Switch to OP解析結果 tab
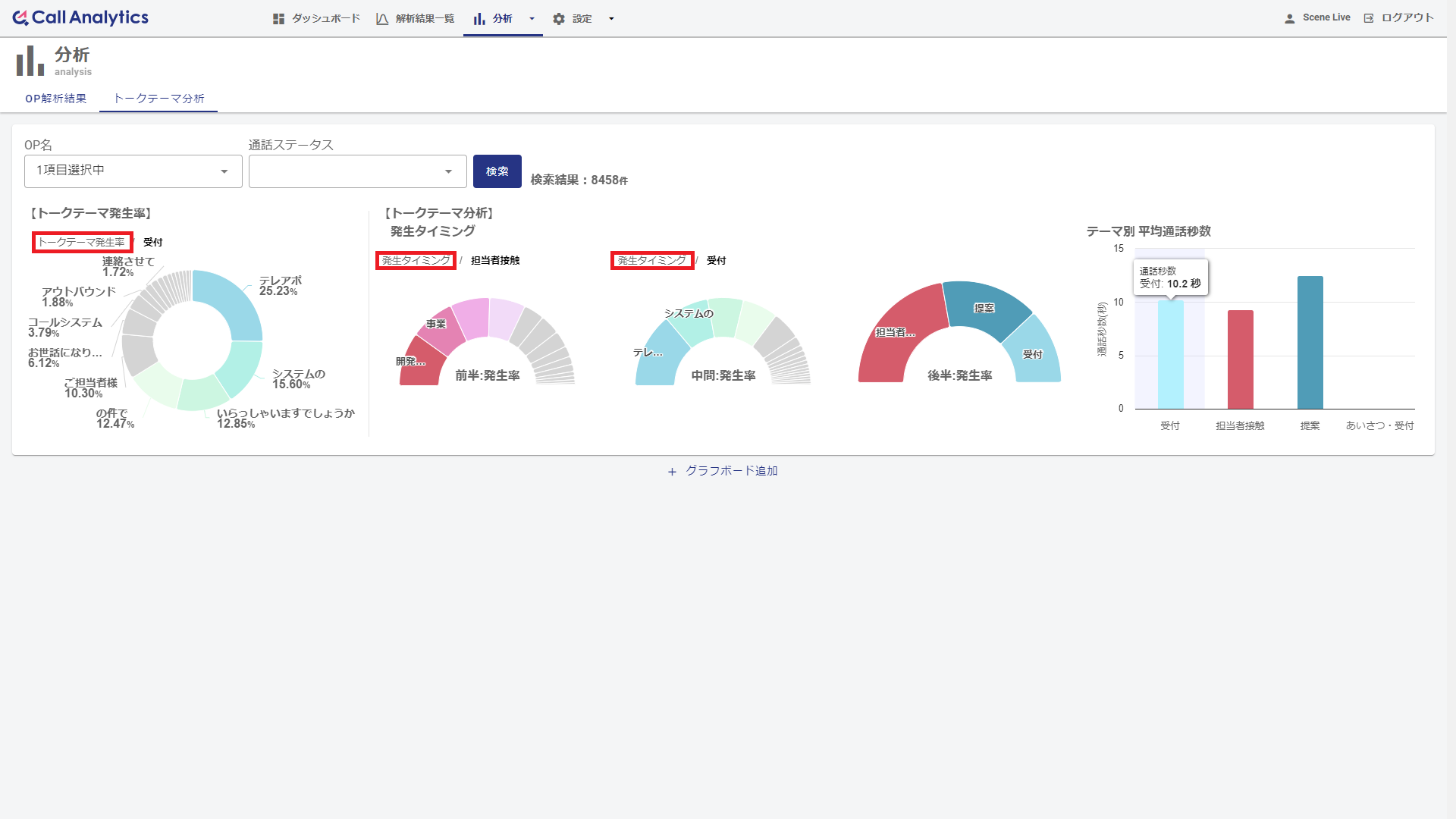 (56, 99)
